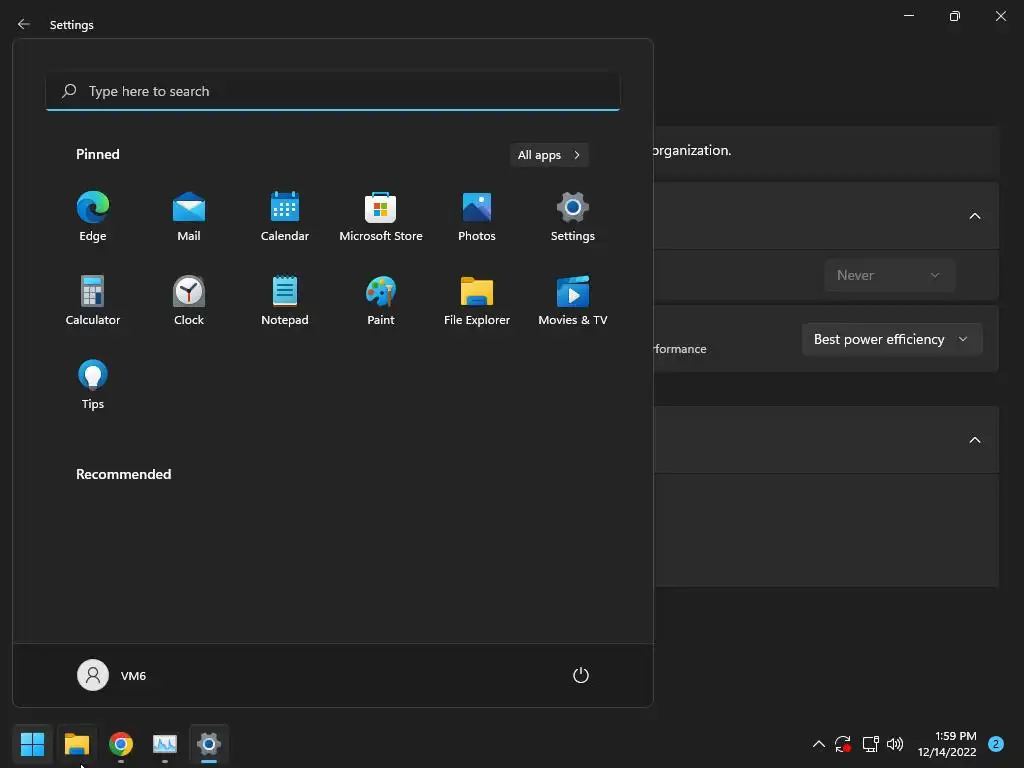Open File Explorer pinned app
1024x768 pixels.
point(477,300)
